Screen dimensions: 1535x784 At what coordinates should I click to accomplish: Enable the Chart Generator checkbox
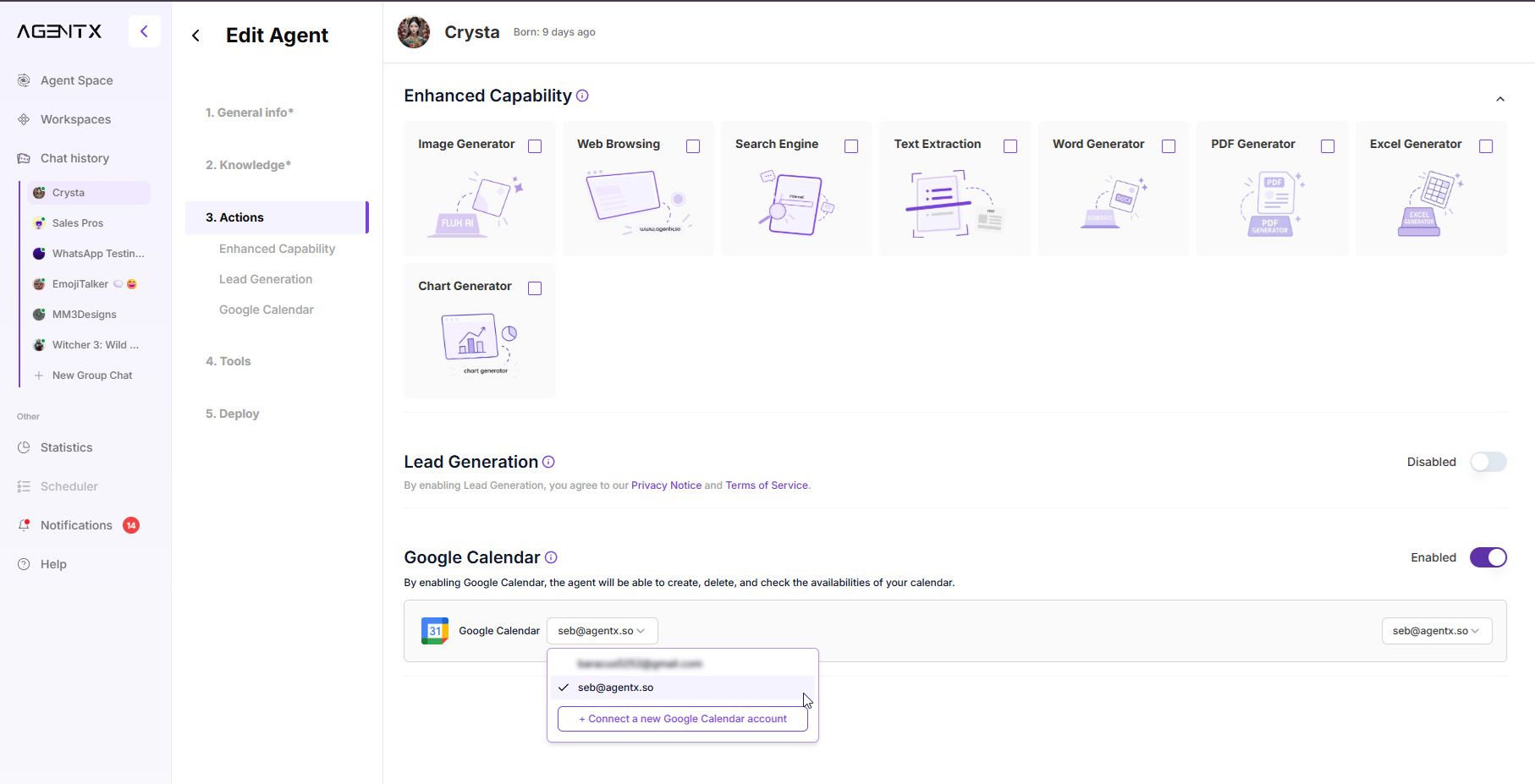click(535, 288)
